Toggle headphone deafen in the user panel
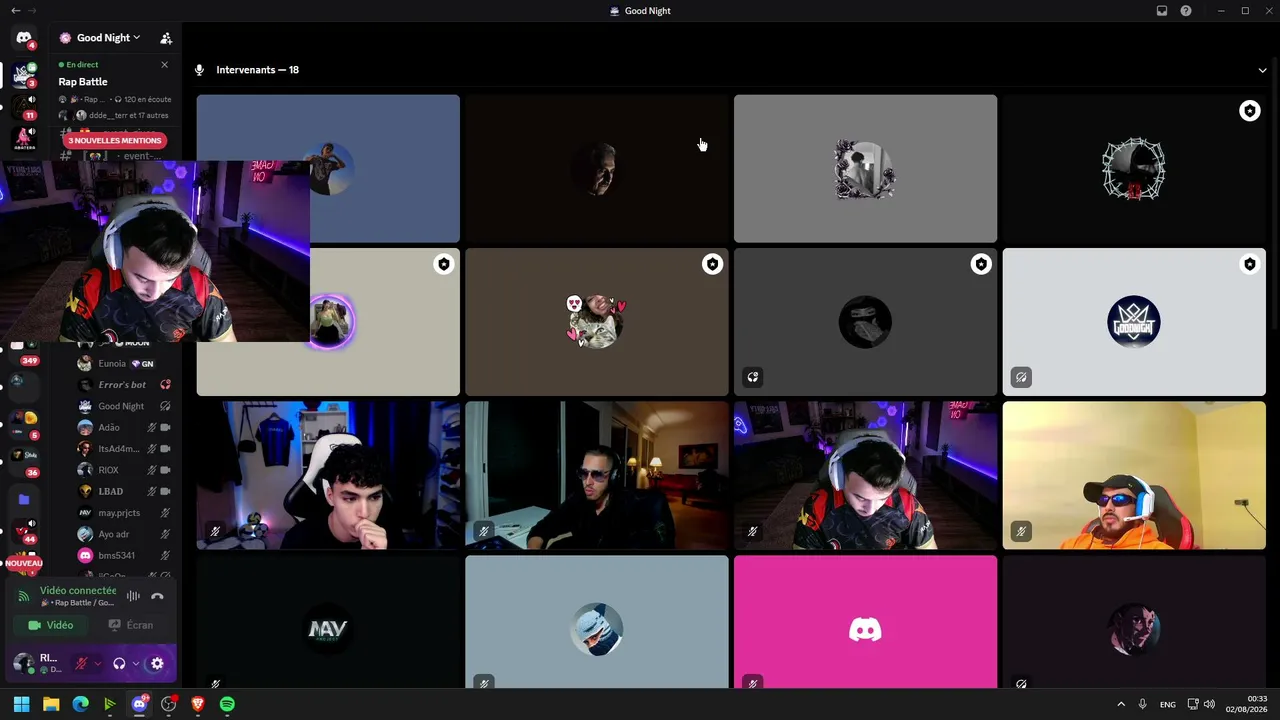Screen dimensions: 1280x720 coord(119,663)
